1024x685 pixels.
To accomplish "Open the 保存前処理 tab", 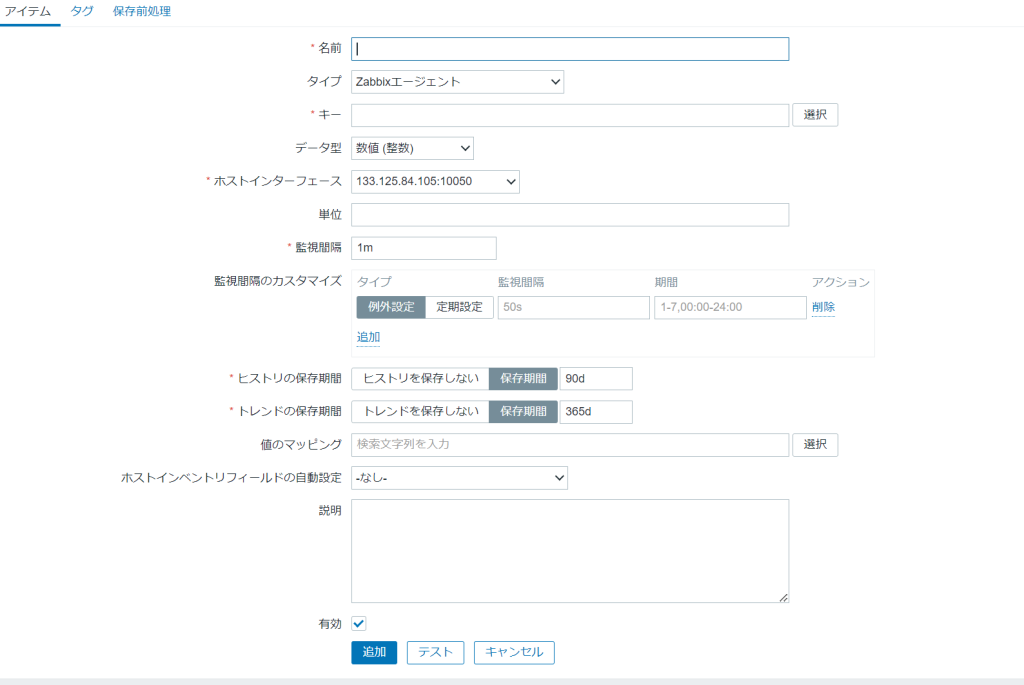I will (142, 11).
